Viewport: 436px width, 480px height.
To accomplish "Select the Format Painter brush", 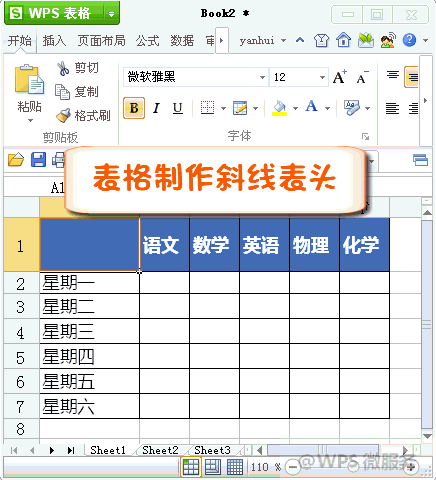I will [x=63, y=115].
